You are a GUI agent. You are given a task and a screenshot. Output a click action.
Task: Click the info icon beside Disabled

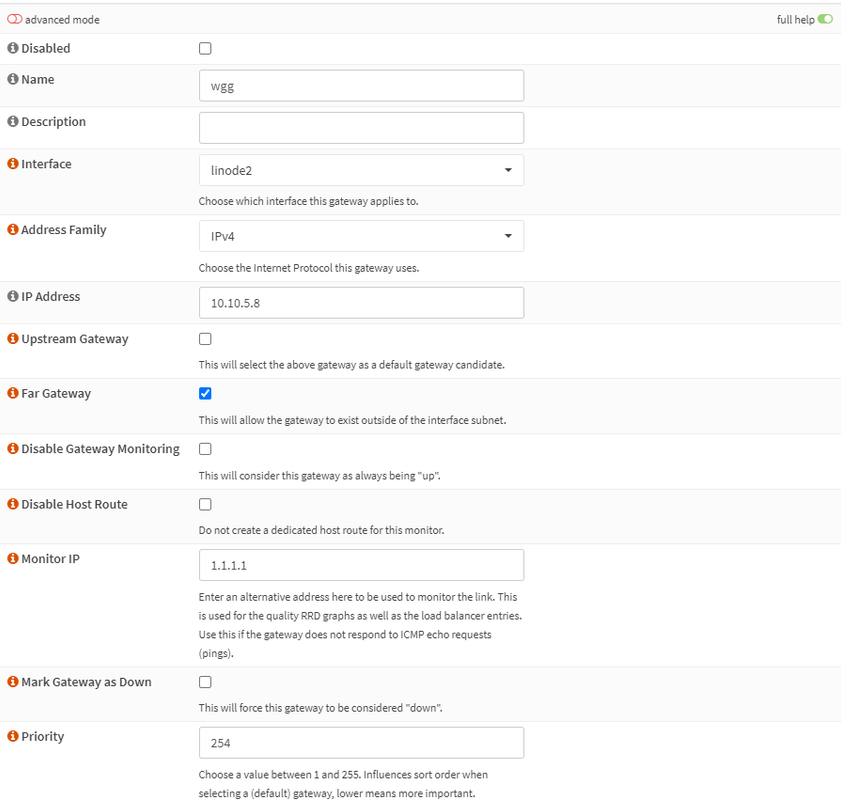[x=13, y=48]
